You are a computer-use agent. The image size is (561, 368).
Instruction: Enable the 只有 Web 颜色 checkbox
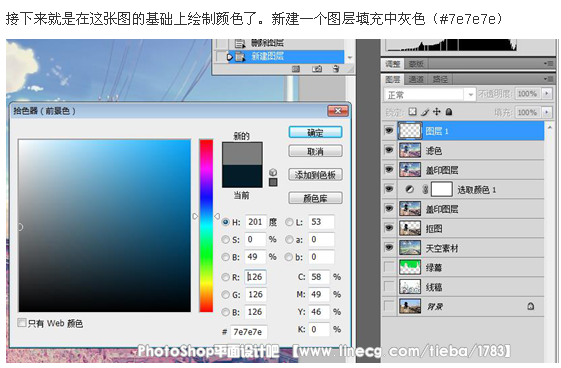22,323
